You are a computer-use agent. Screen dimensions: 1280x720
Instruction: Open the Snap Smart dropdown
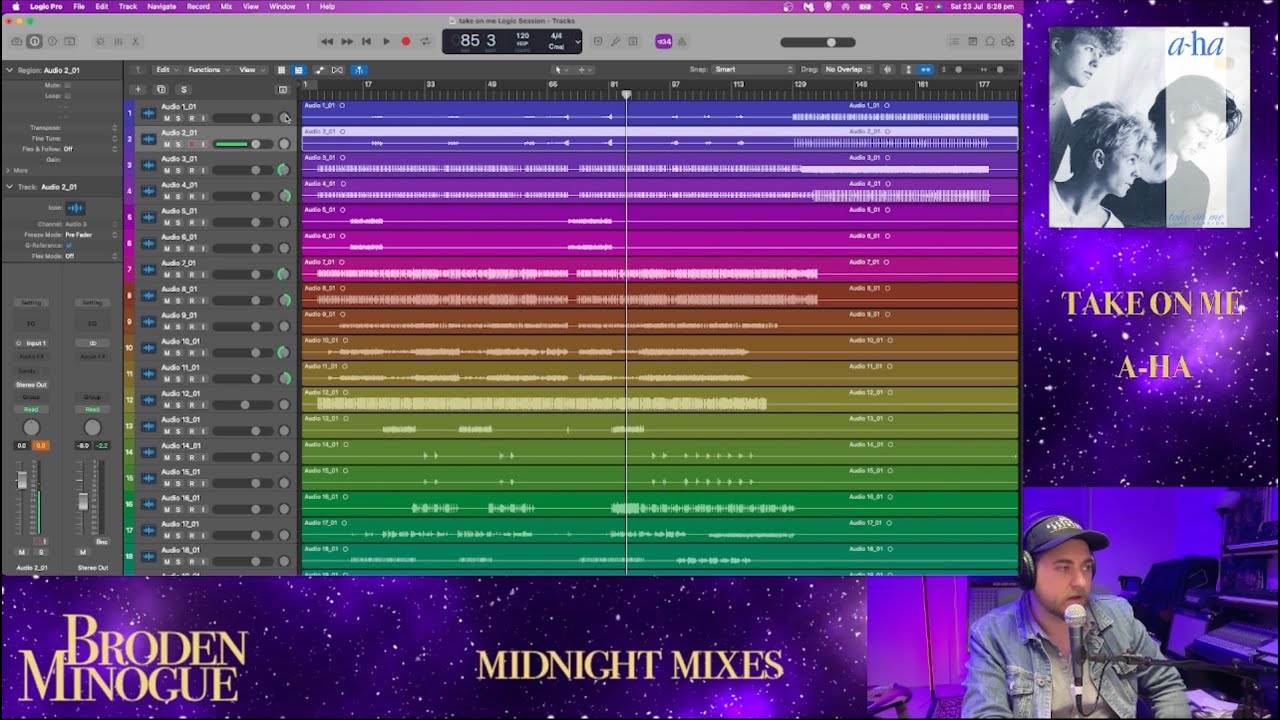(754, 70)
